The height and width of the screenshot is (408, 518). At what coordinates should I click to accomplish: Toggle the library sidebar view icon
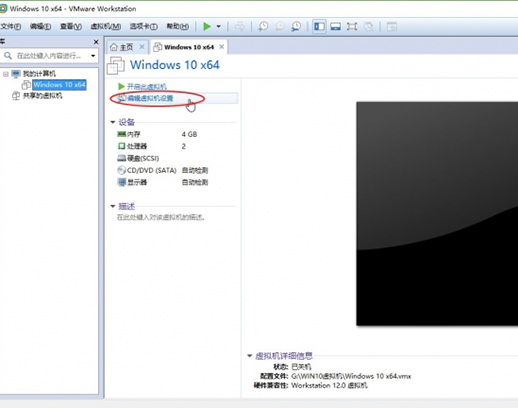coord(319,26)
